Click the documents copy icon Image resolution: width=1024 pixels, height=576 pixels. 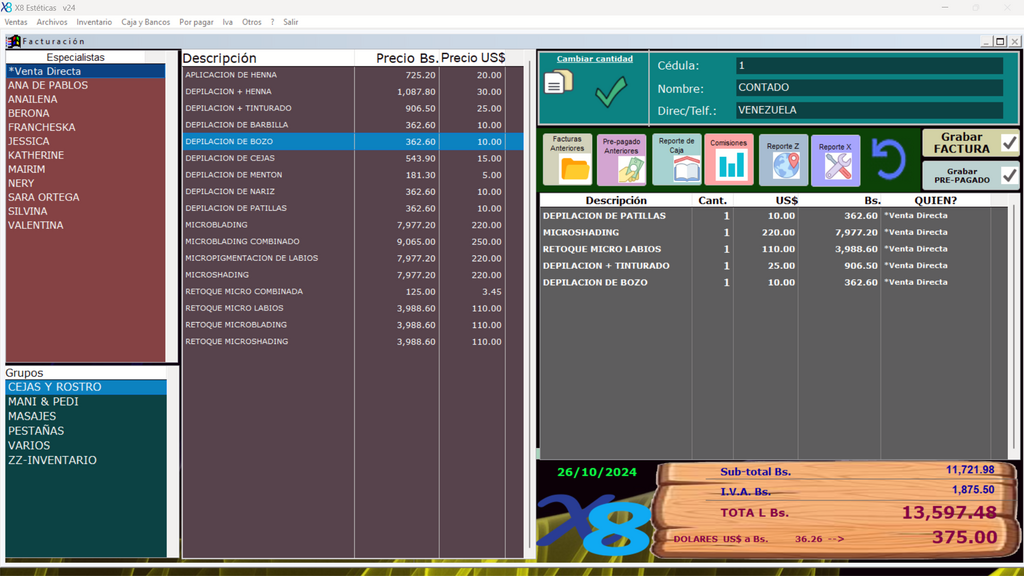point(558,83)
